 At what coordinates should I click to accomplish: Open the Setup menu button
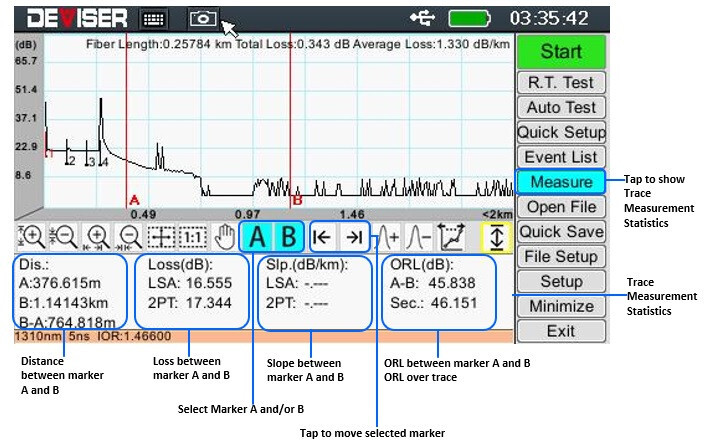point(561,281)
